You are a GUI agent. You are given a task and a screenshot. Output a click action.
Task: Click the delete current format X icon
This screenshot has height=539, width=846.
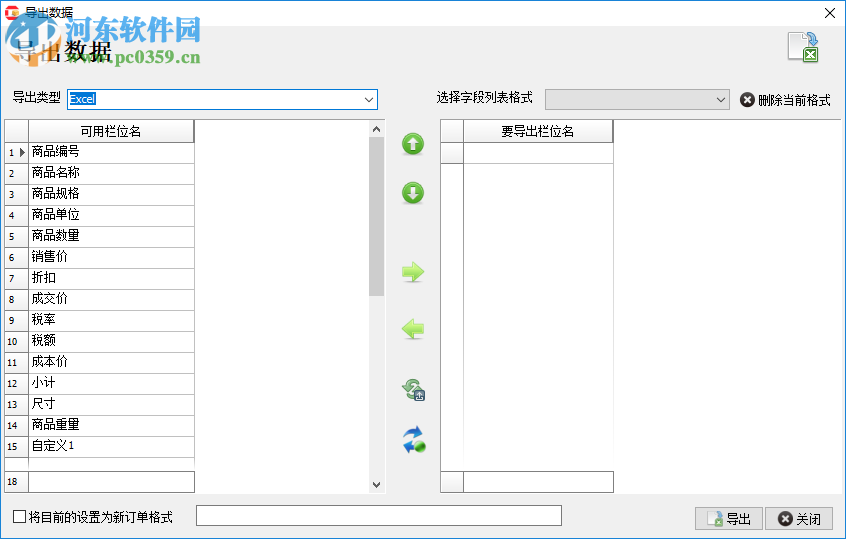click(x=747, y=100)
